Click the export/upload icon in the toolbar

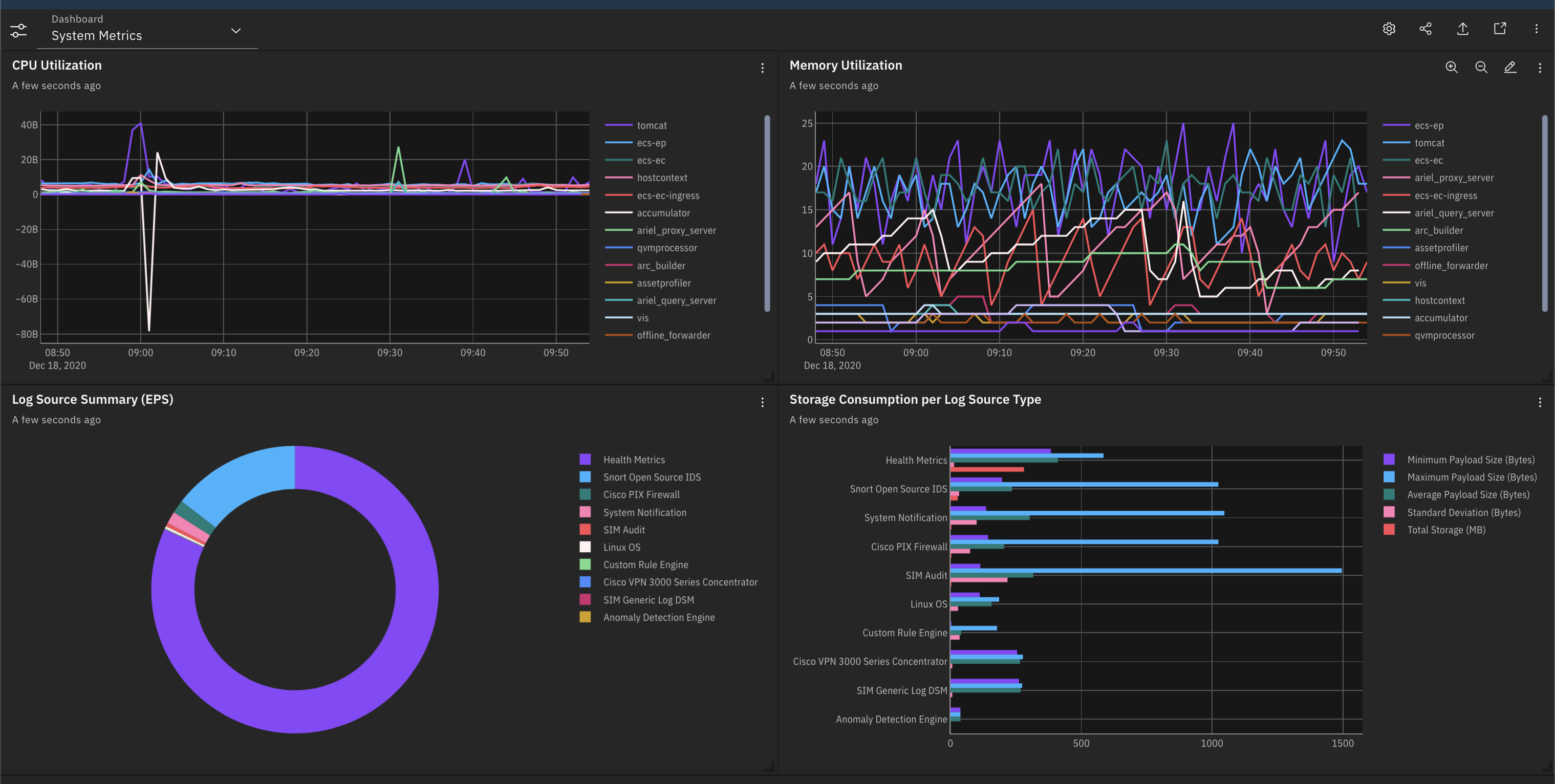(x=1463, y=28)
